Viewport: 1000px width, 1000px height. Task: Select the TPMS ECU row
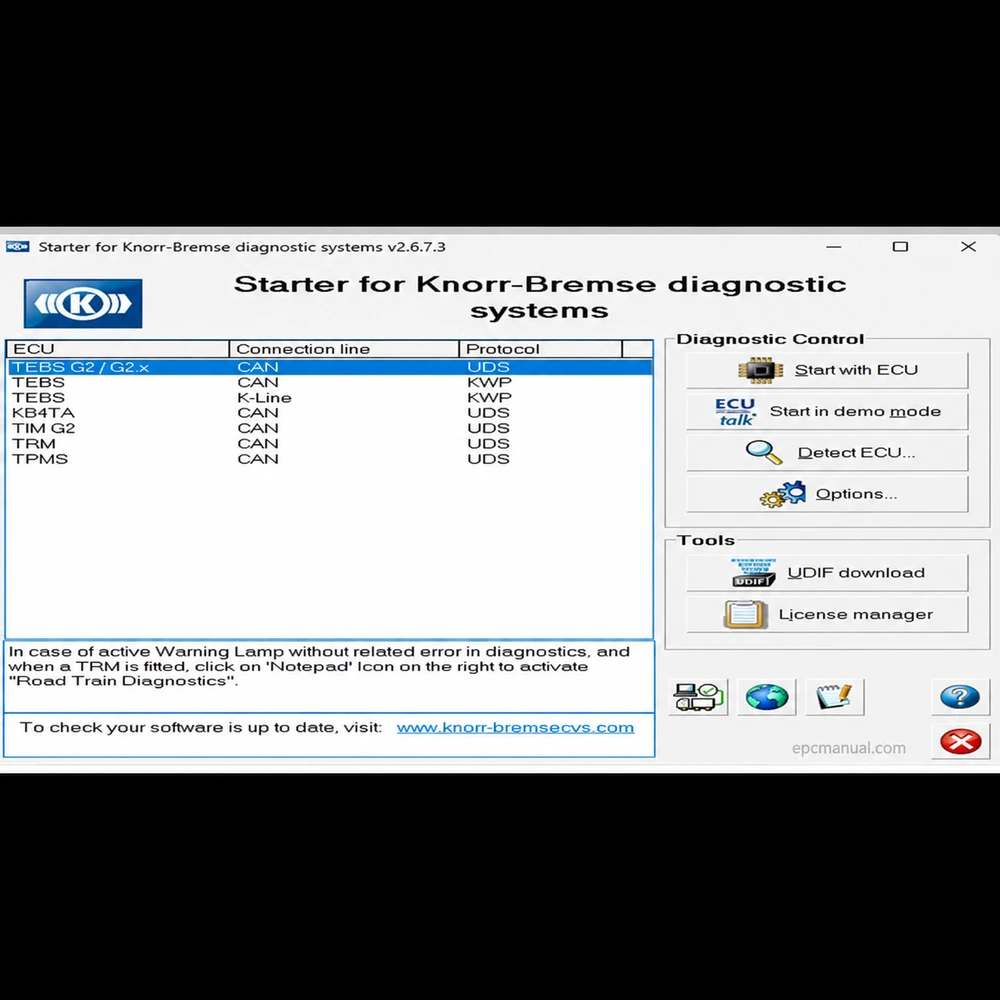329,459
